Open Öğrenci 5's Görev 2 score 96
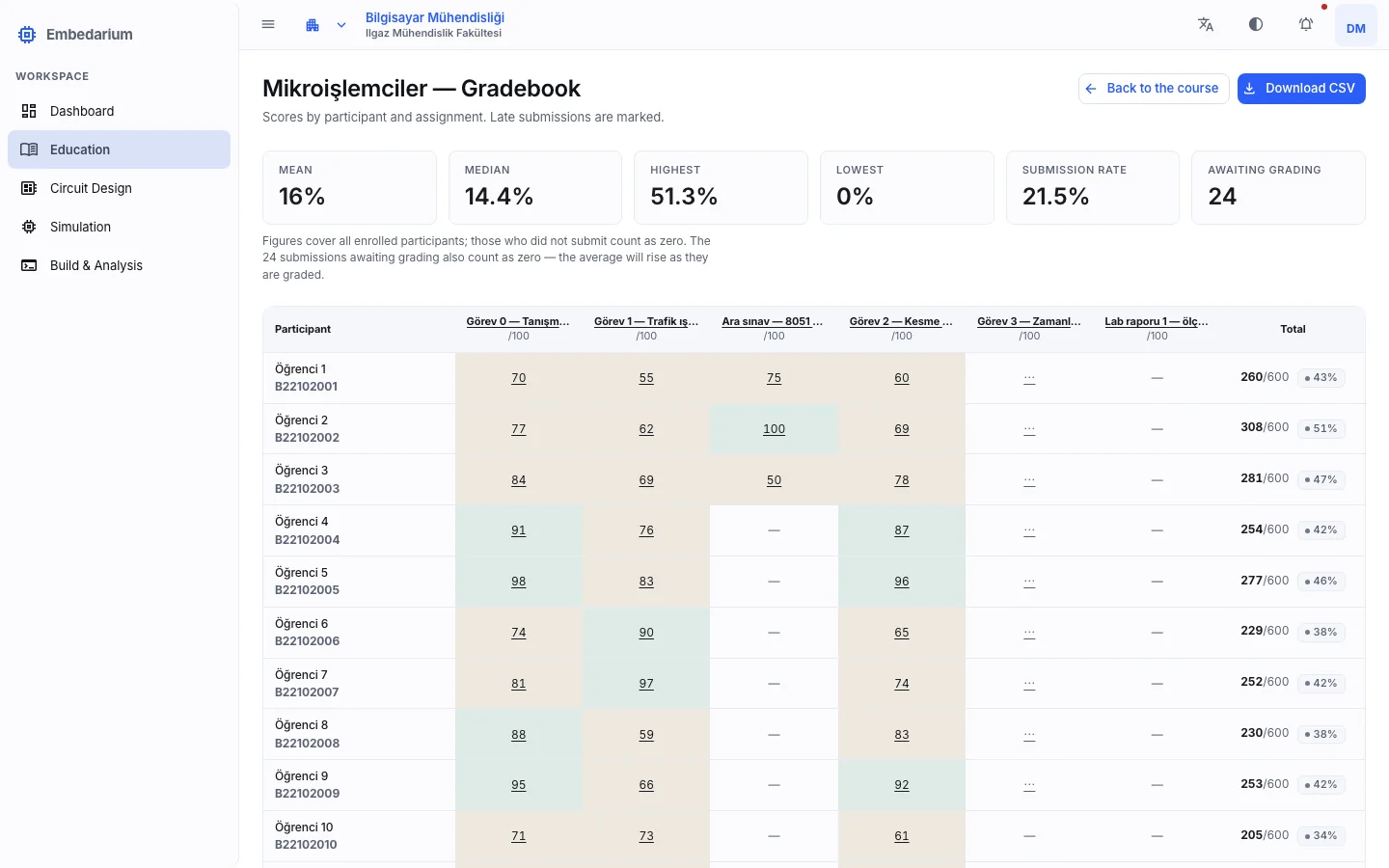 click(902, 582)
